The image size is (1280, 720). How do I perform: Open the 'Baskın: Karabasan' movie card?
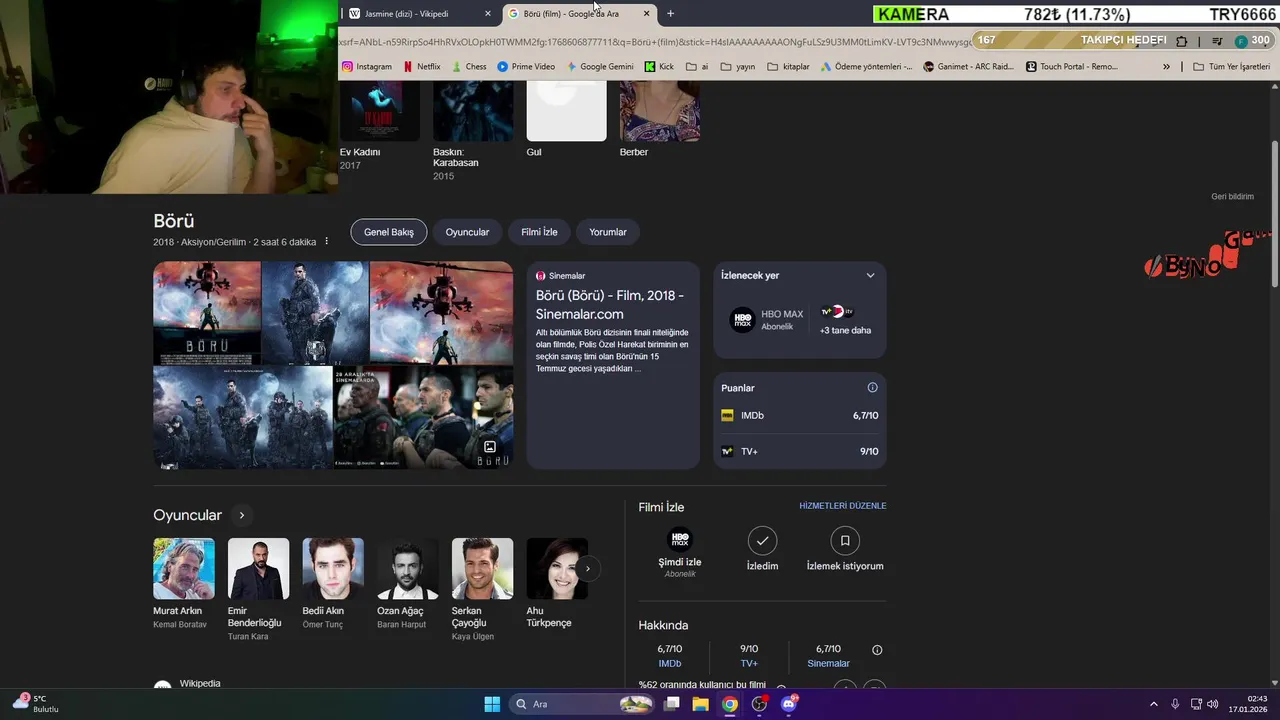pos(473,132)
